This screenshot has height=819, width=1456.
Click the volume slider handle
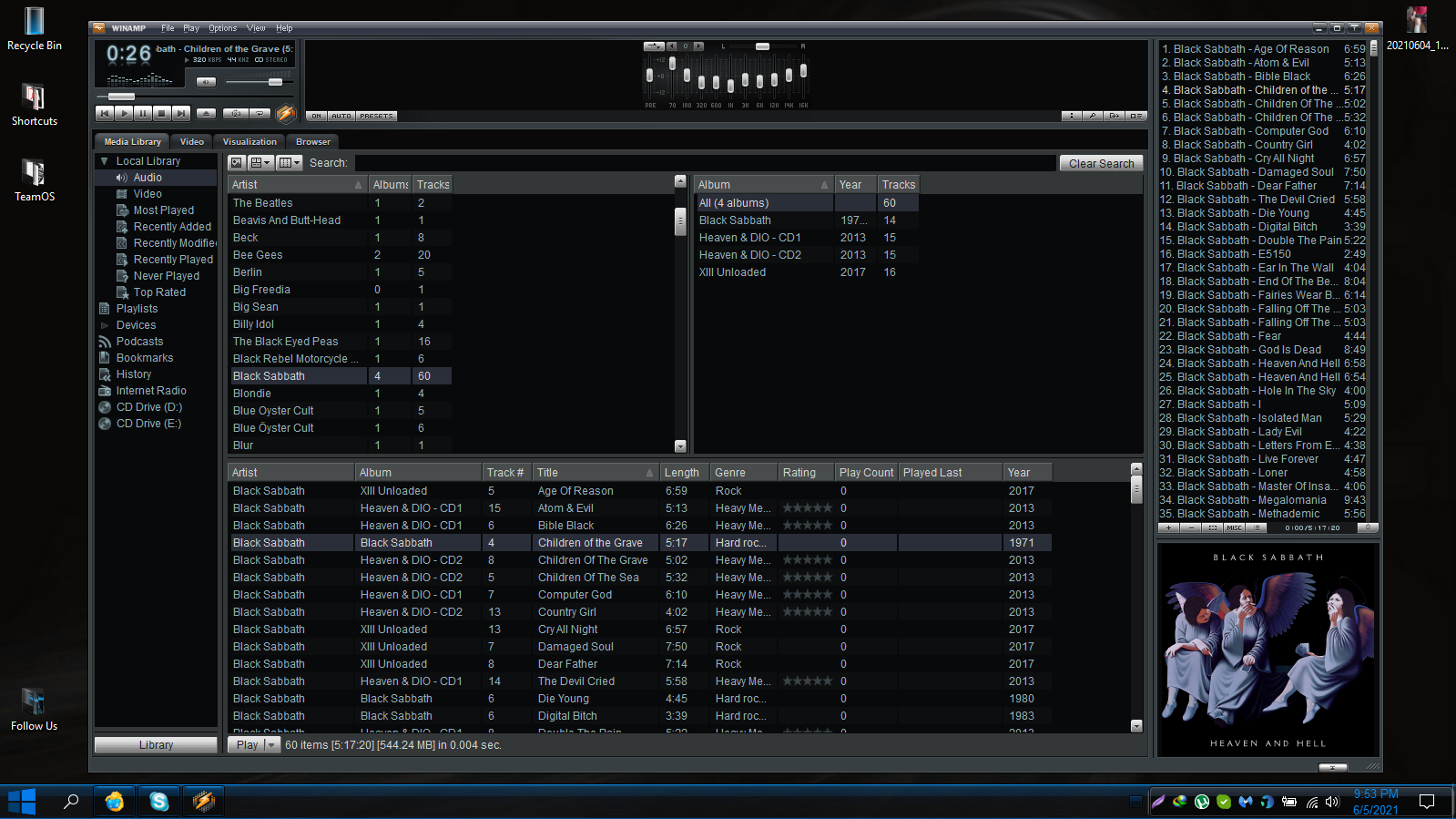(275, 82)
